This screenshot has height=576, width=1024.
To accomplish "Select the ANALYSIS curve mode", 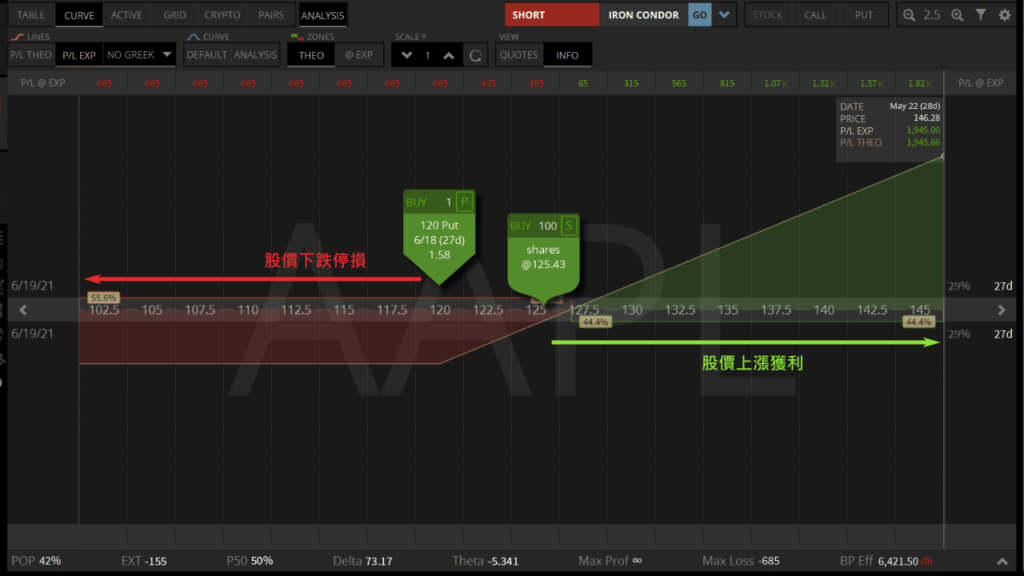I will (x=255, y=55).
